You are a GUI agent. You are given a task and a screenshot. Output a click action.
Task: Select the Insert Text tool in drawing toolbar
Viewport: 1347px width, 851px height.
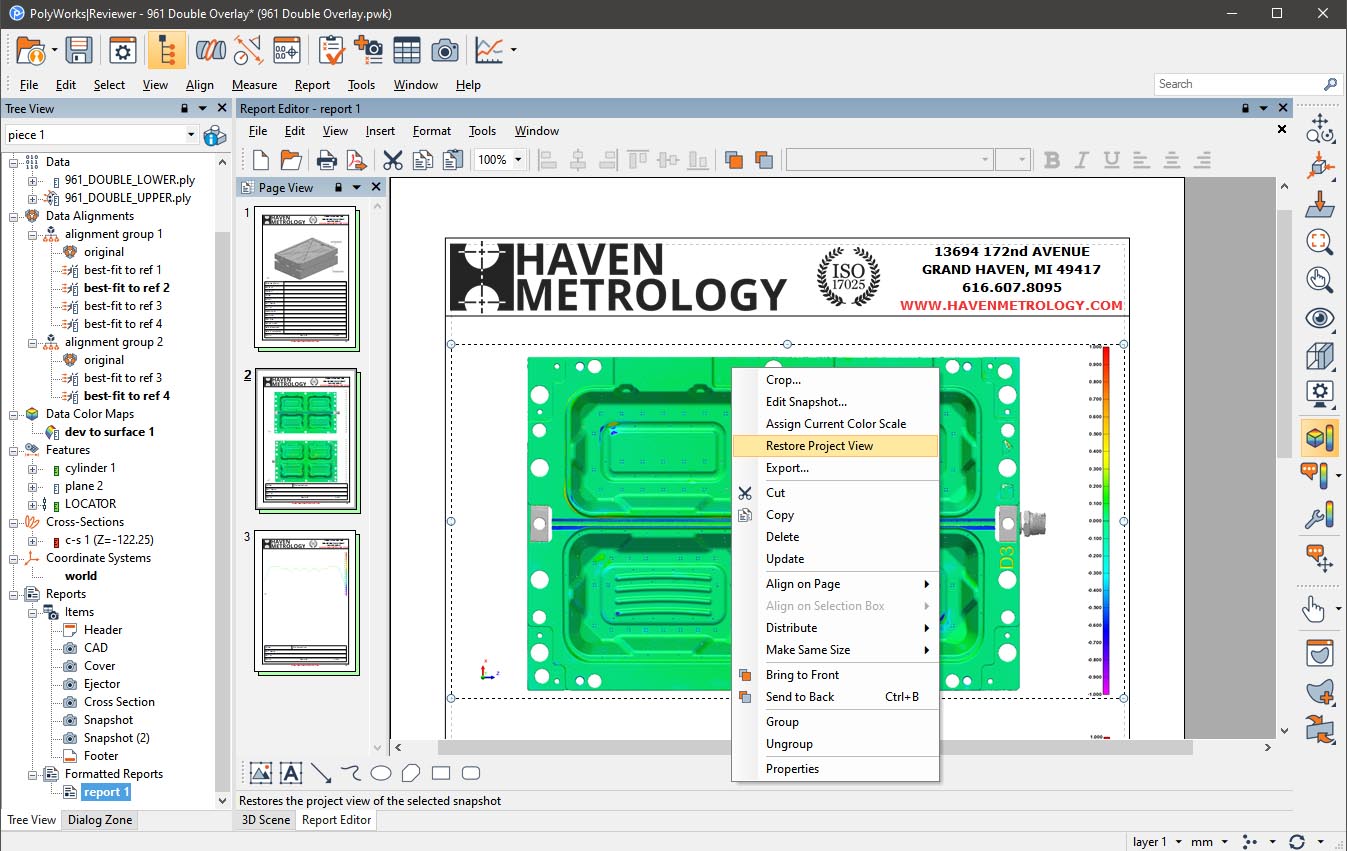[291, 773]
